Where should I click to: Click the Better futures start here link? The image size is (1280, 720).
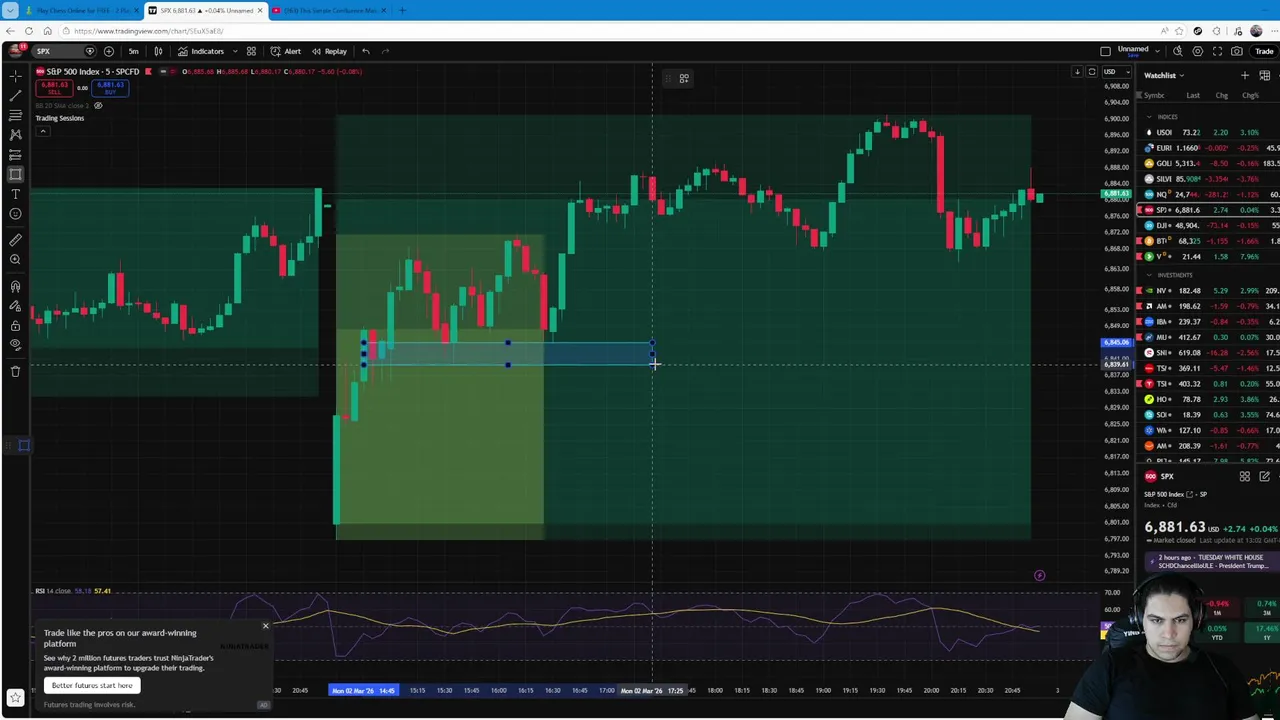coord(92,685)
